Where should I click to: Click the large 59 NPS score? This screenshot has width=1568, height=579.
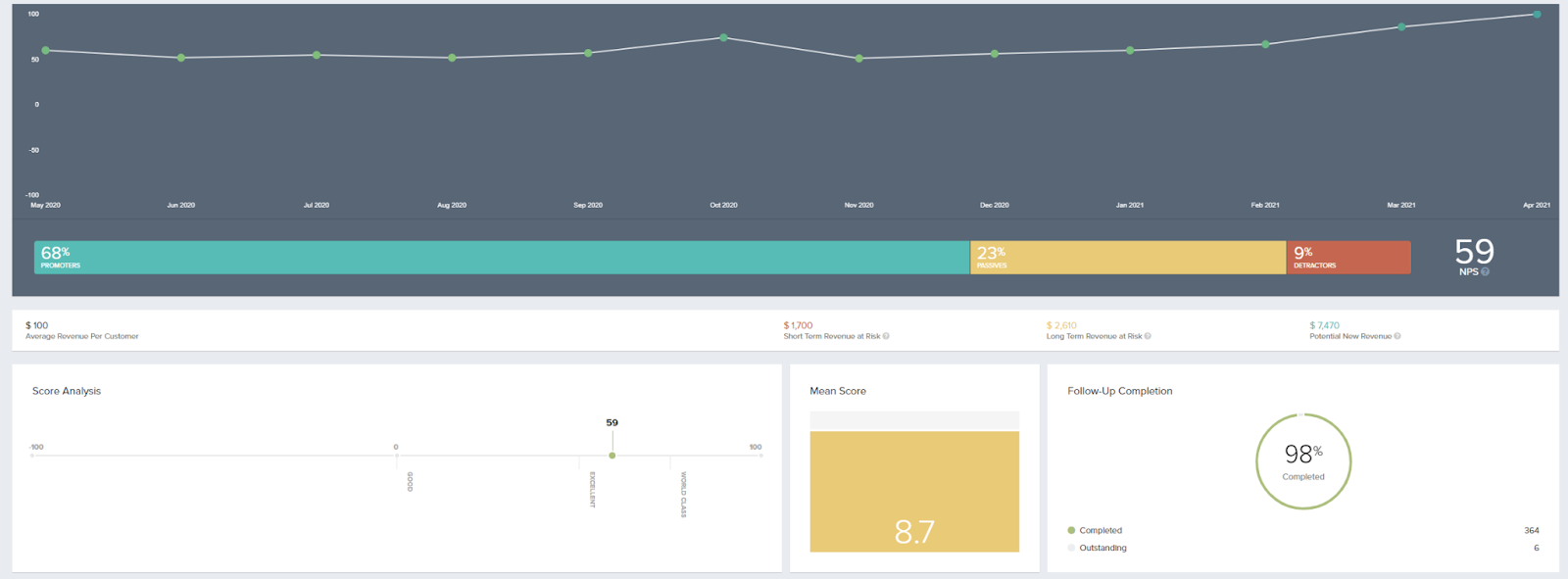[1474, 252]
